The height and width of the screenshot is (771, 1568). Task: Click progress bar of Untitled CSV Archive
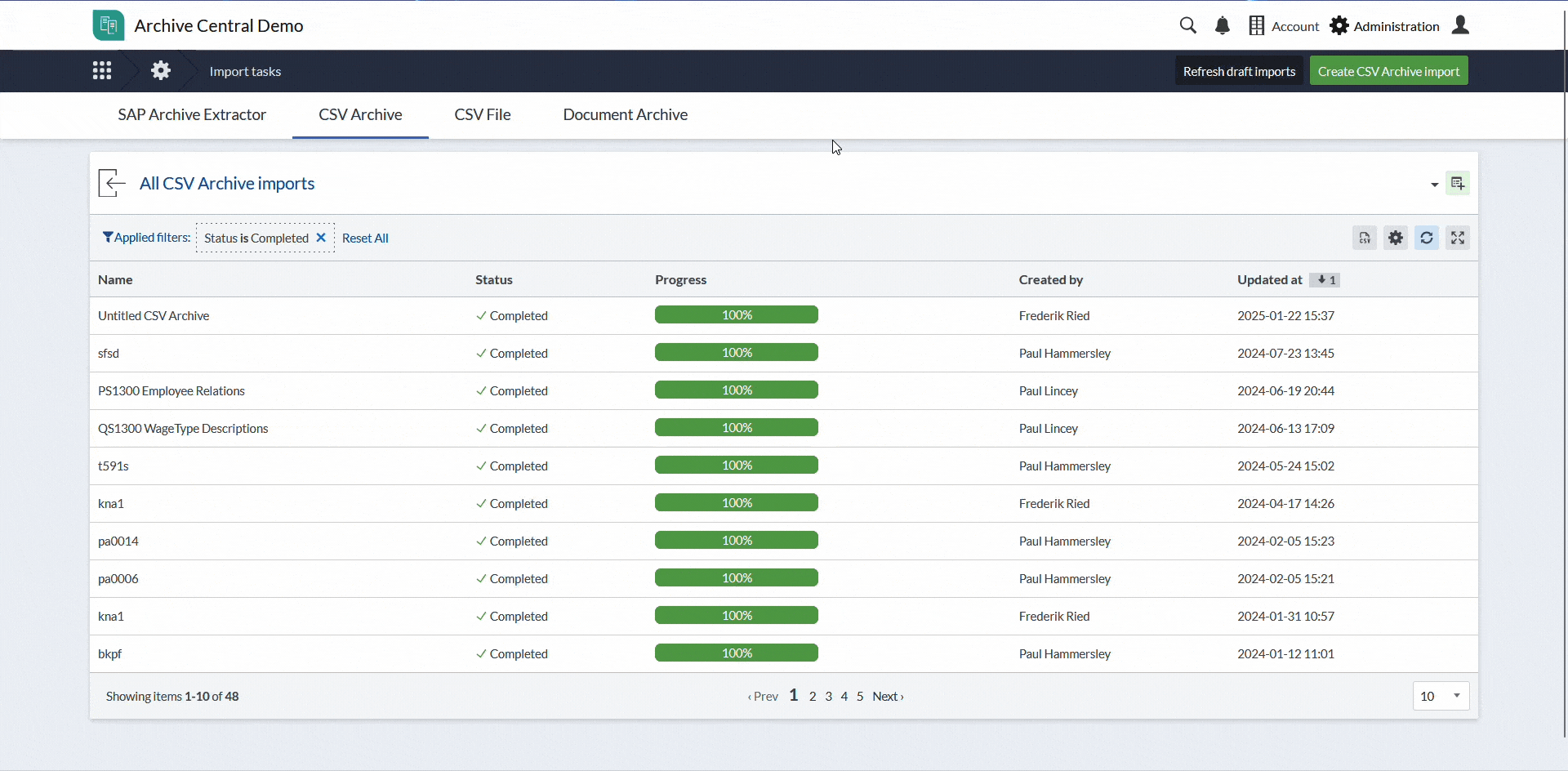(x=737, y=314)
